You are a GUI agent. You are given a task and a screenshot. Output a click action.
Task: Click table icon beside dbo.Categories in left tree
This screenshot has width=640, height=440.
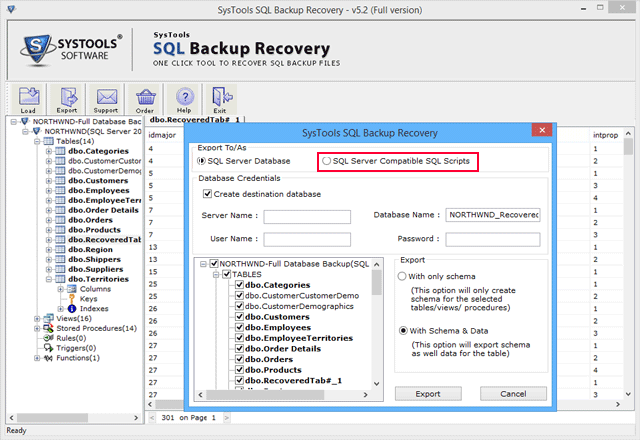tap(60, 151)
